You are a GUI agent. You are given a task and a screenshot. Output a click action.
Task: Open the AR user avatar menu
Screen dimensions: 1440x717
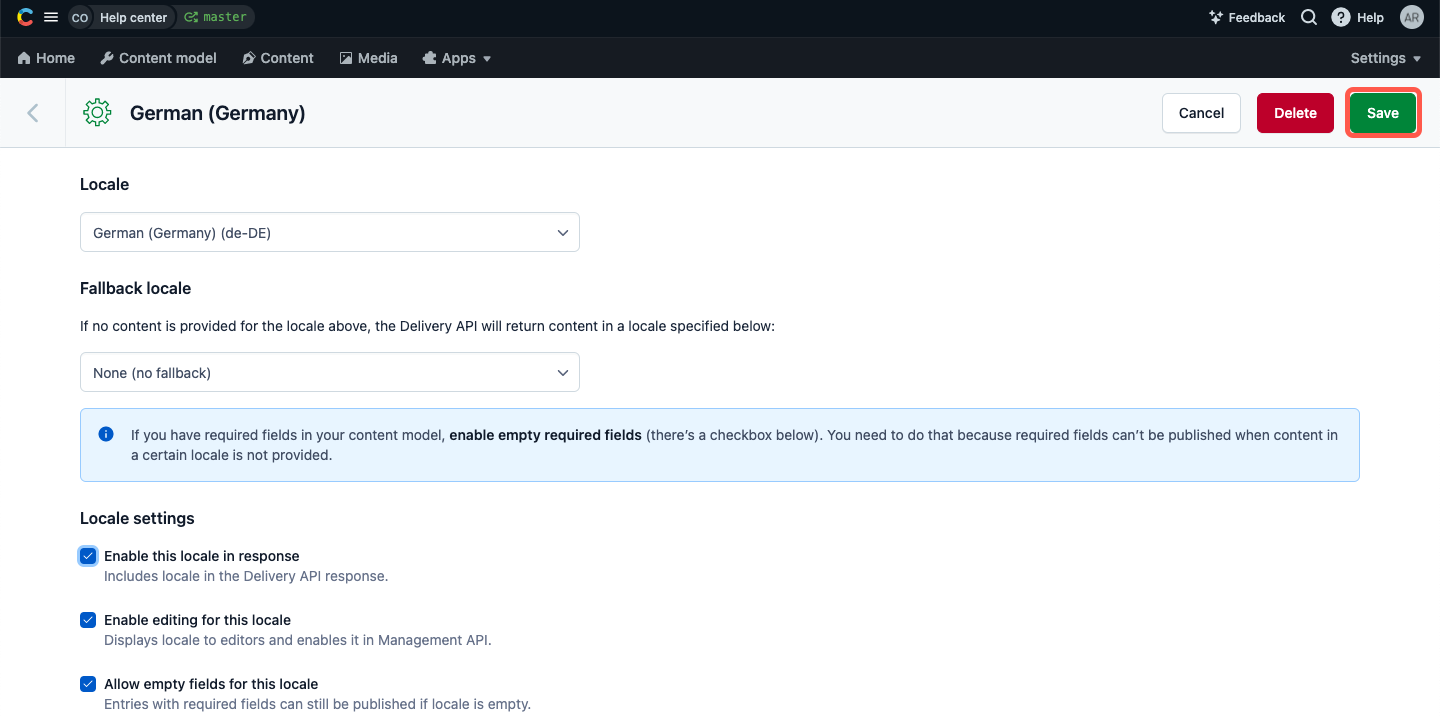(x=1411, y=17)
